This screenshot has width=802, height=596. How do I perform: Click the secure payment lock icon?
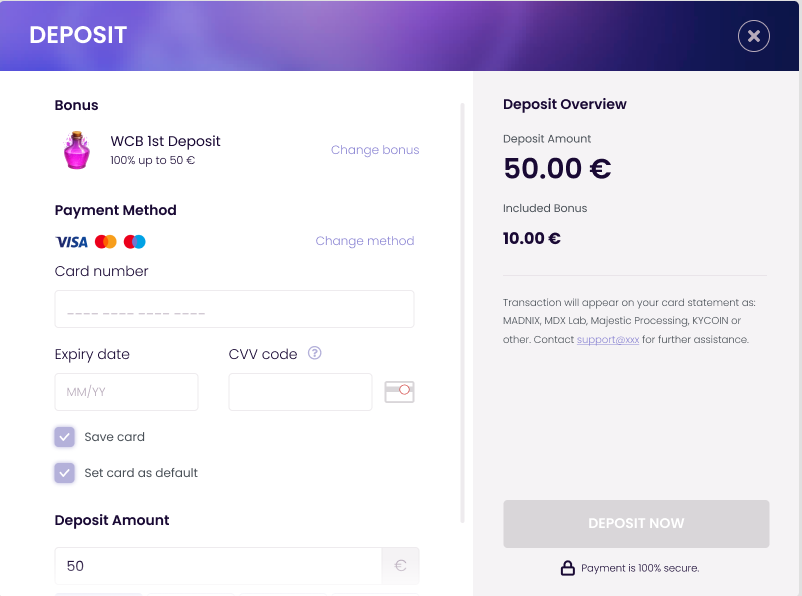click(x=567, y=568)
